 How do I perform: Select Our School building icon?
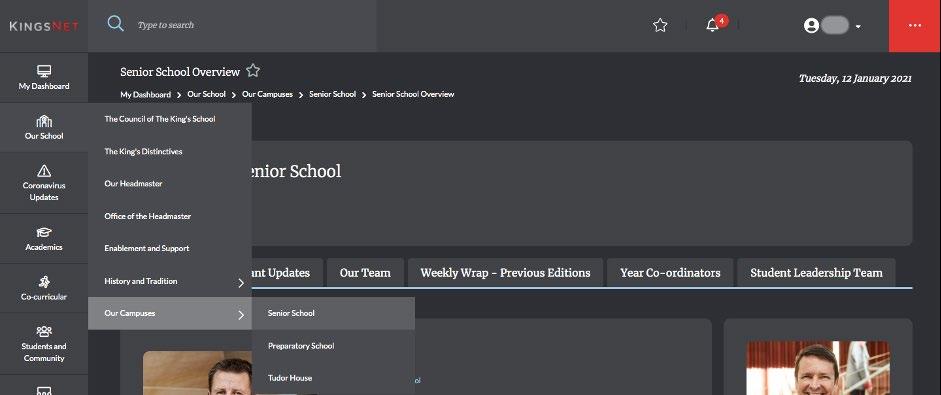44,121
